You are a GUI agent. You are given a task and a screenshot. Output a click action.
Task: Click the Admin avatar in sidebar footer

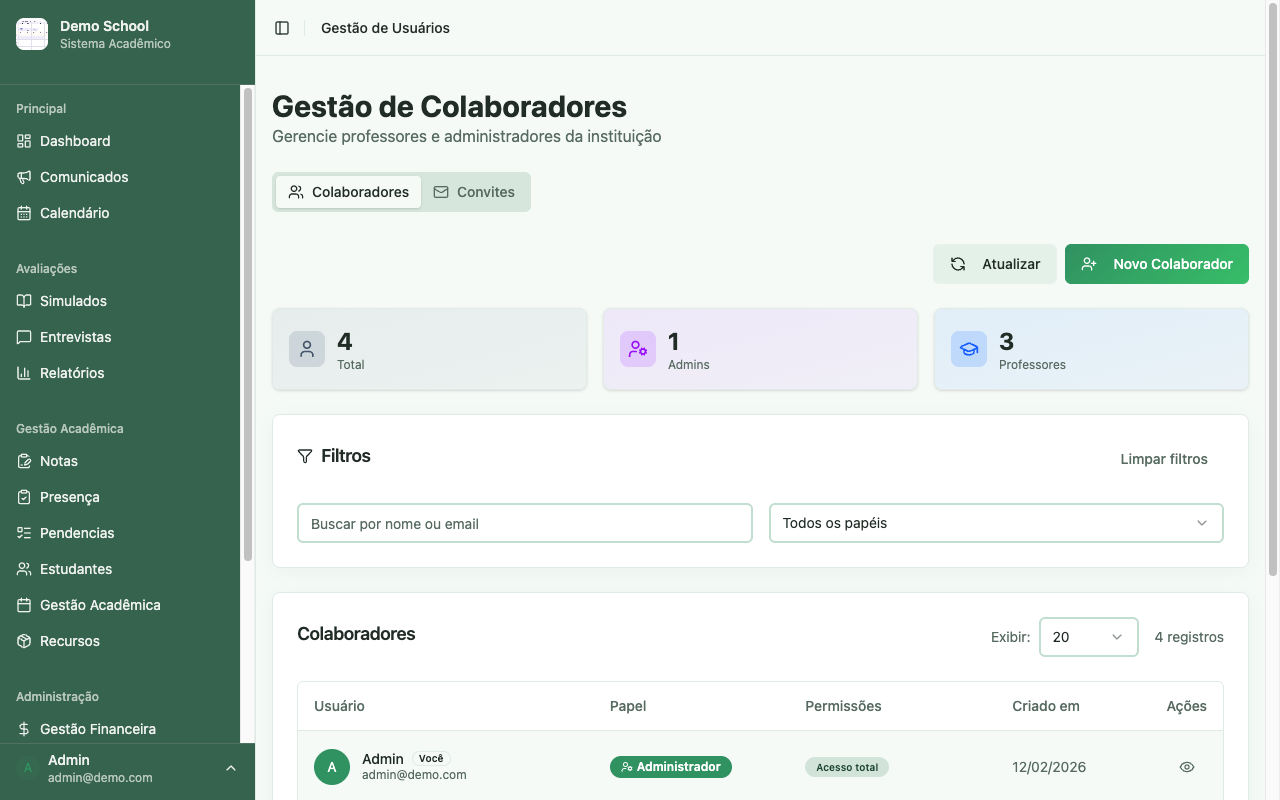[x=28, y=768]
